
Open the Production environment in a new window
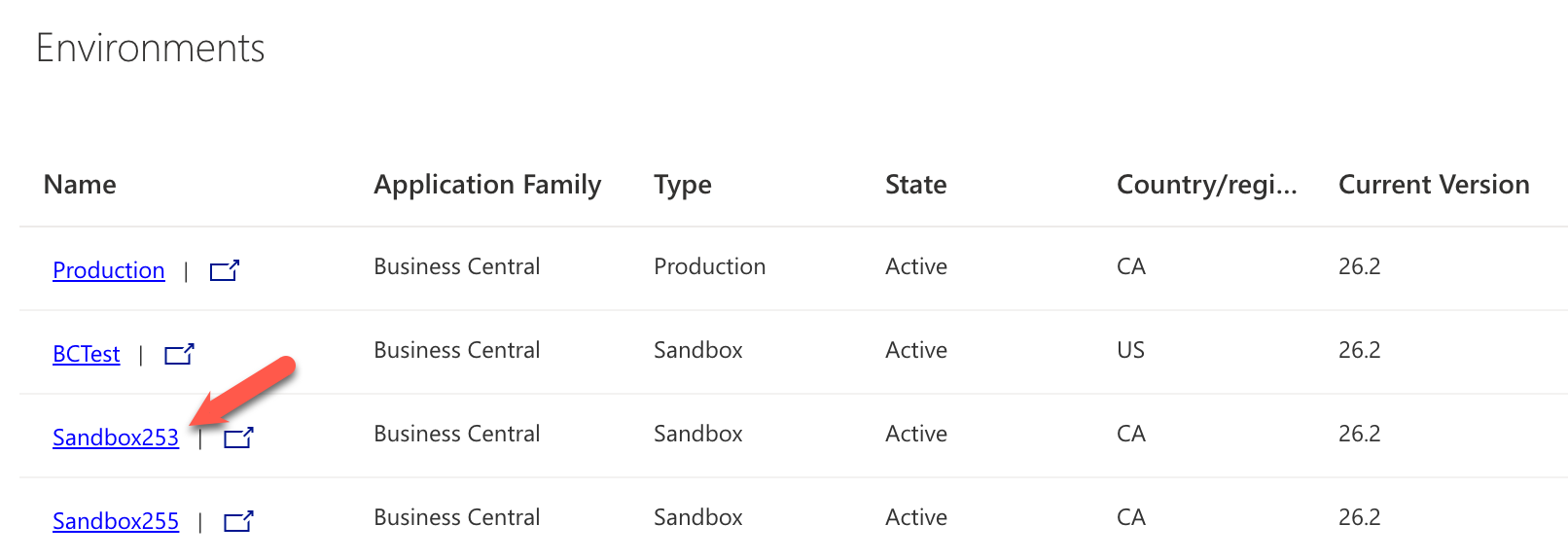225,270
